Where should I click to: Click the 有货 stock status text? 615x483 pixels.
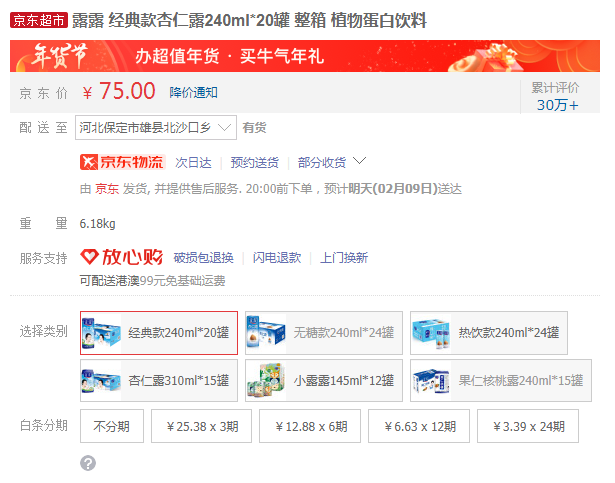pos(254,128)
